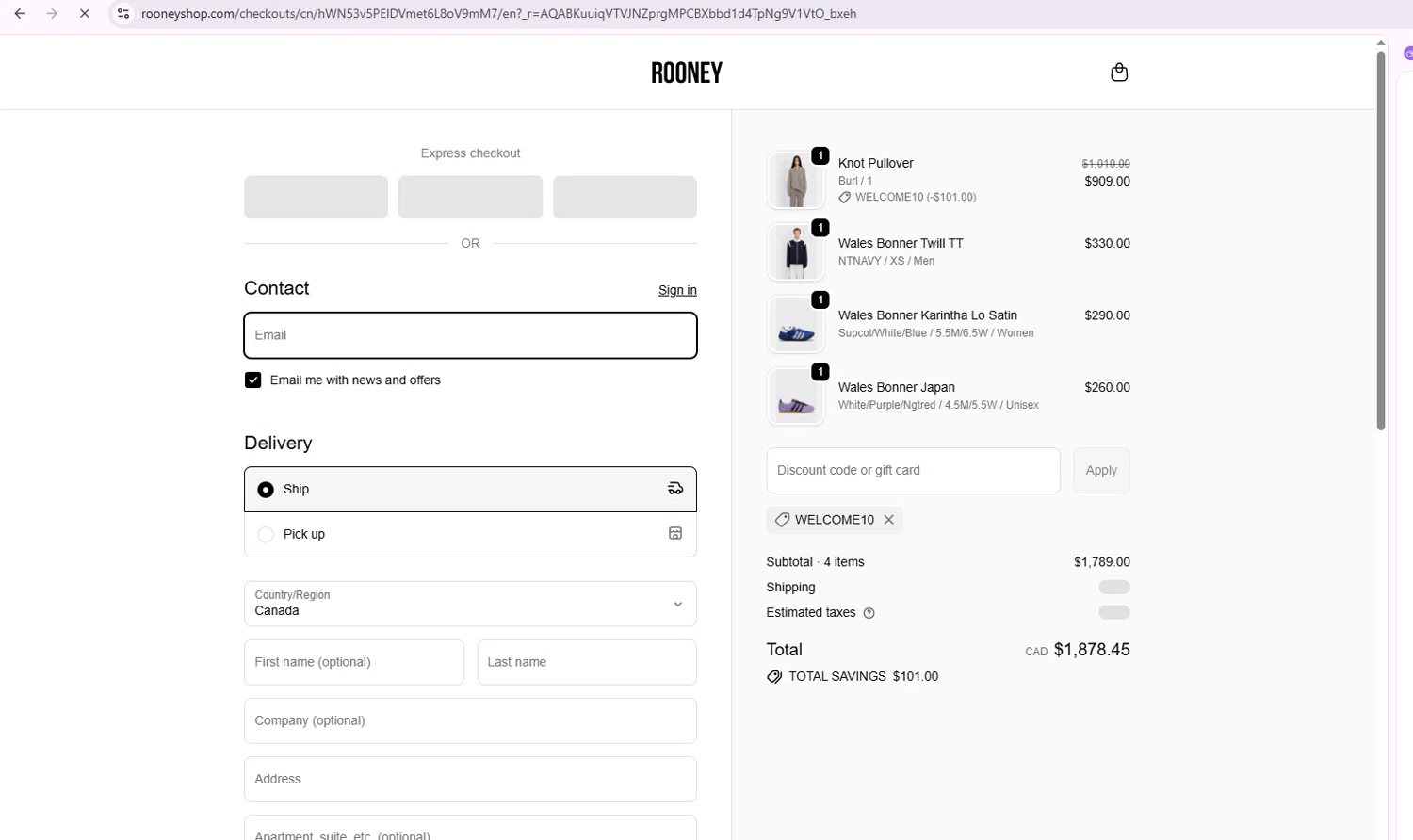Viewport: 1413px width, 840px height.
Task: Open site information icon in address bar
Action: click(x=123, y=14)
